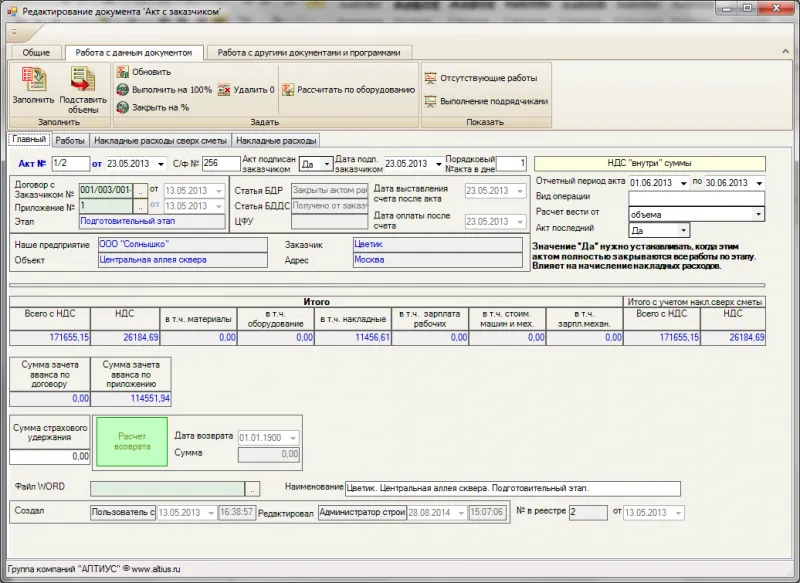Show Отсутствующие работы report

pos(431,77)
